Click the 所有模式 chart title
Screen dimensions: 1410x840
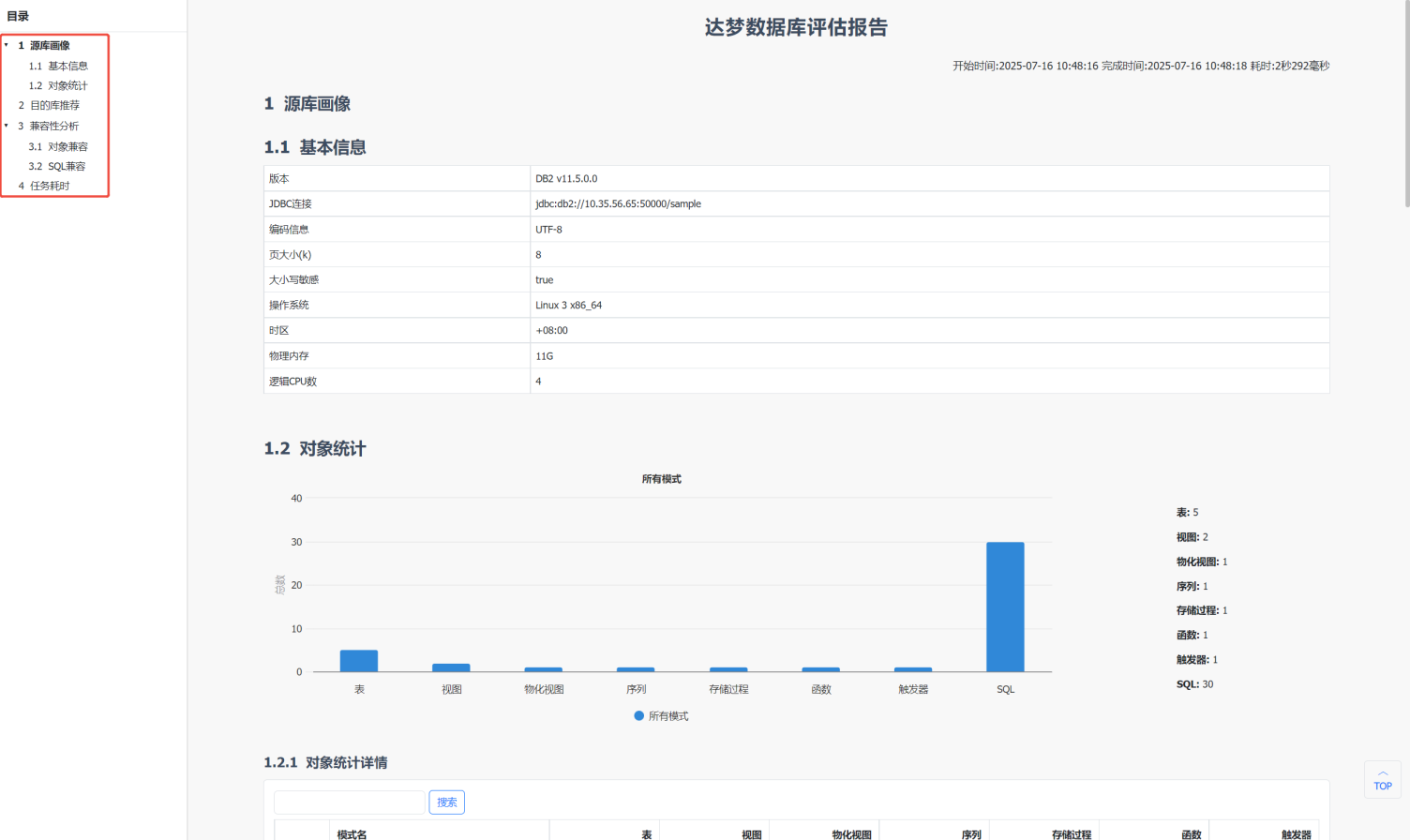coord(662,479)
